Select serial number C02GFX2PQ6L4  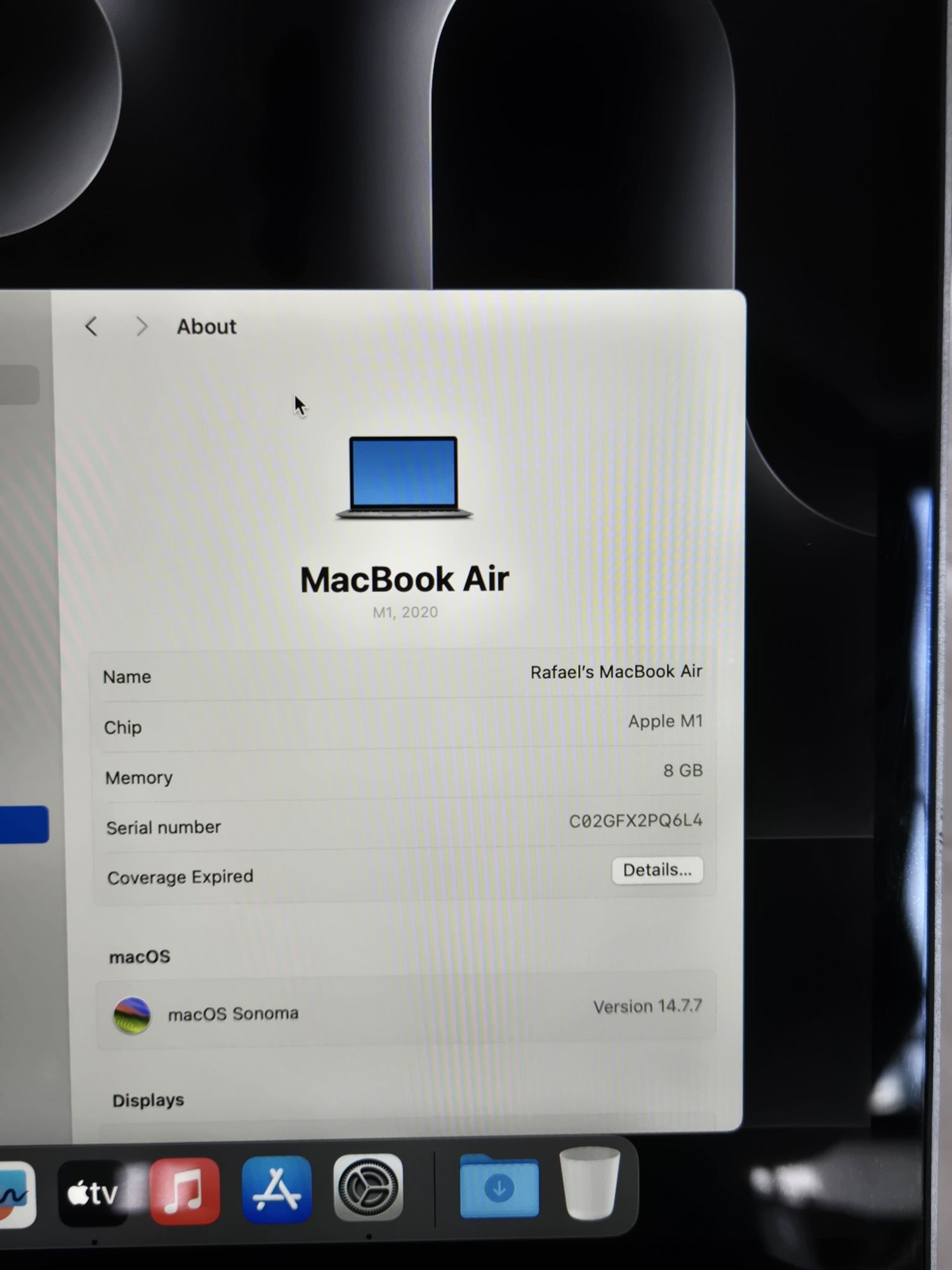click(636, 820)
